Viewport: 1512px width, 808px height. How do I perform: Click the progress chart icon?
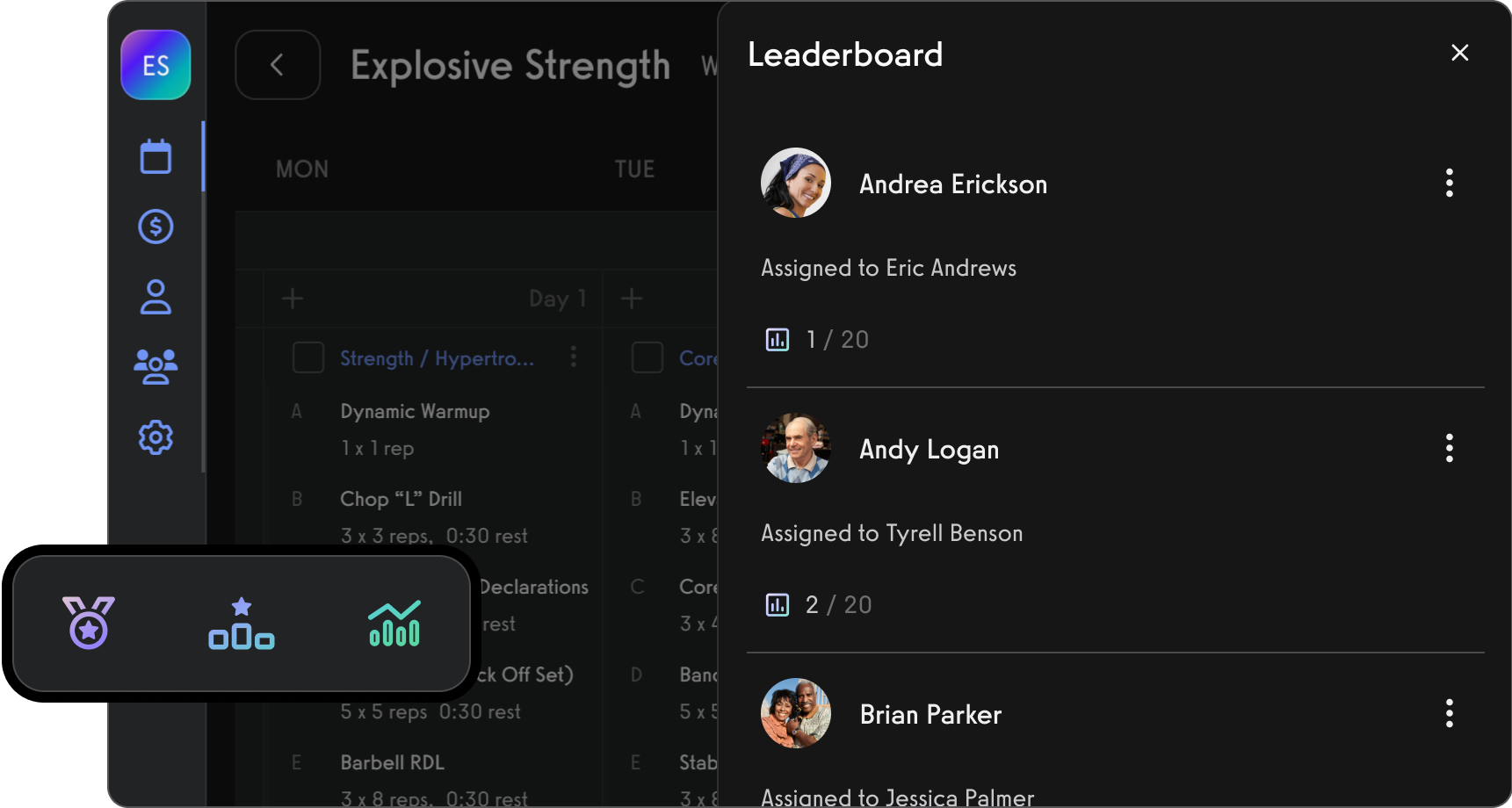394,624
